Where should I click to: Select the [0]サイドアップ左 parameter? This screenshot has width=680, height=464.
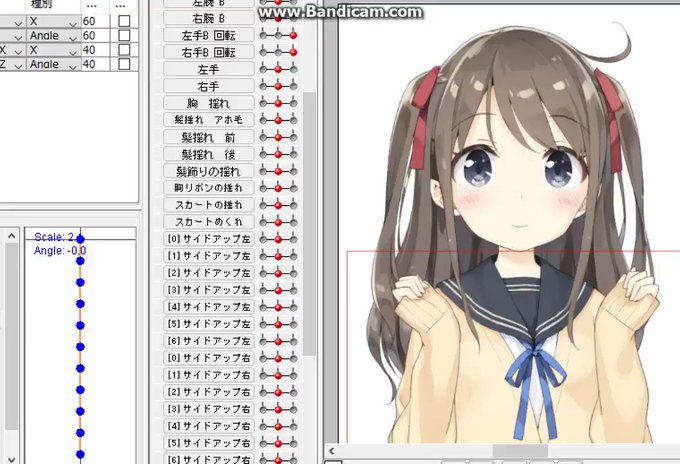[209, 239]
